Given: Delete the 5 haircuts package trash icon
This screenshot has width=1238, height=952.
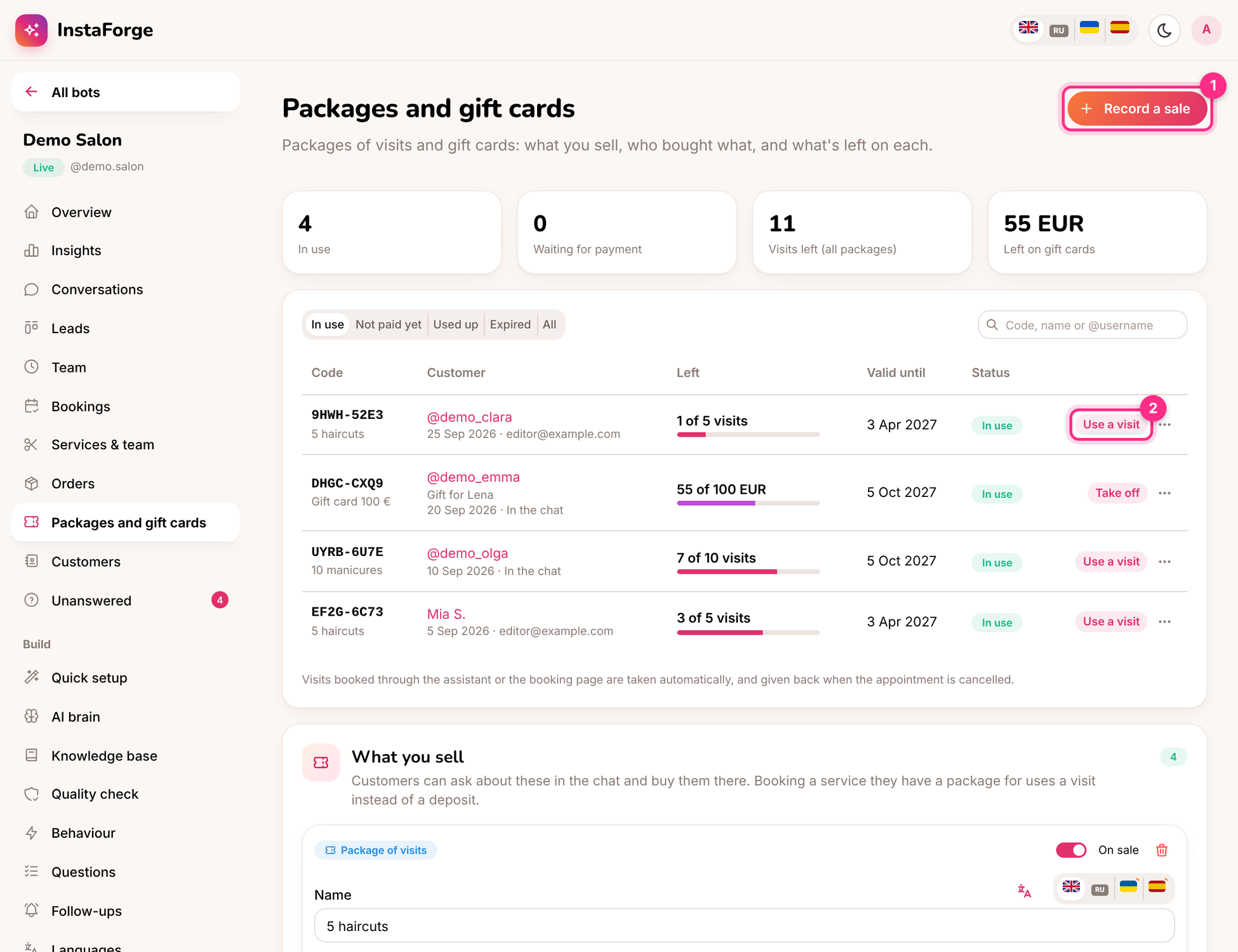Looking at the screenshot, I should point(1162,850).
